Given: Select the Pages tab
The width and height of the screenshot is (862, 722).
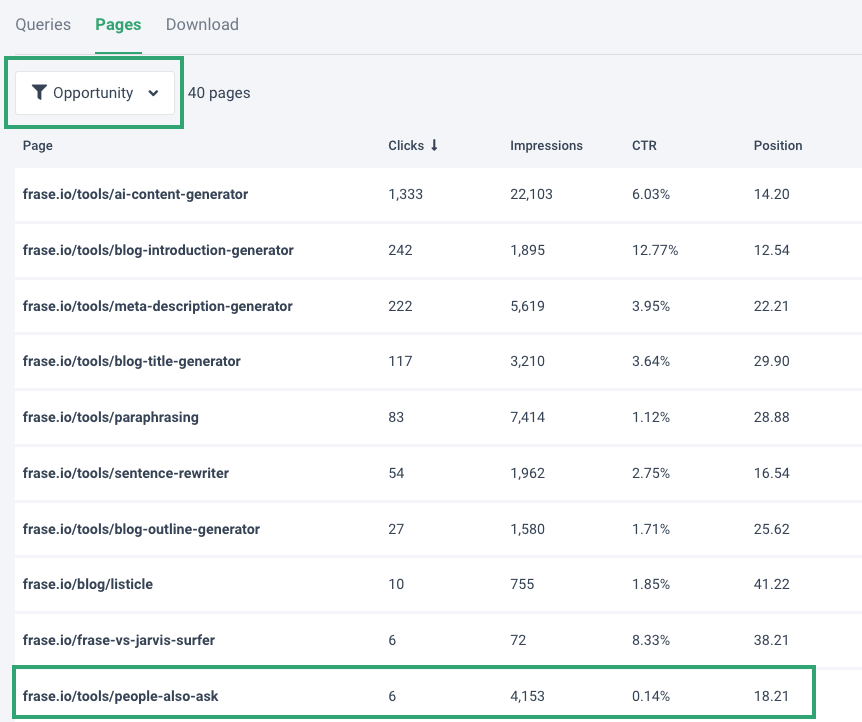Looking at the screenshot, I should click(x=118, y=25).
